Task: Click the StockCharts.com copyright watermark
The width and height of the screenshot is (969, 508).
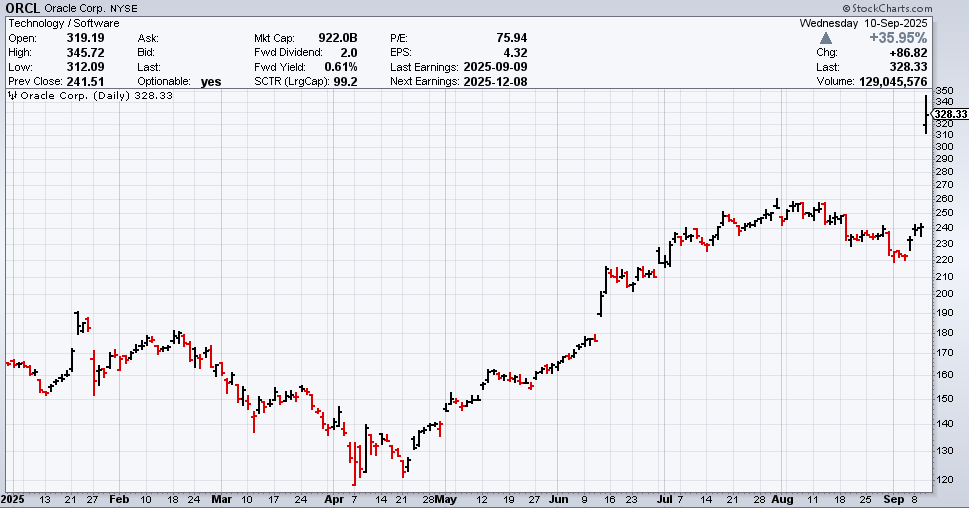Action: pos(908,8)
